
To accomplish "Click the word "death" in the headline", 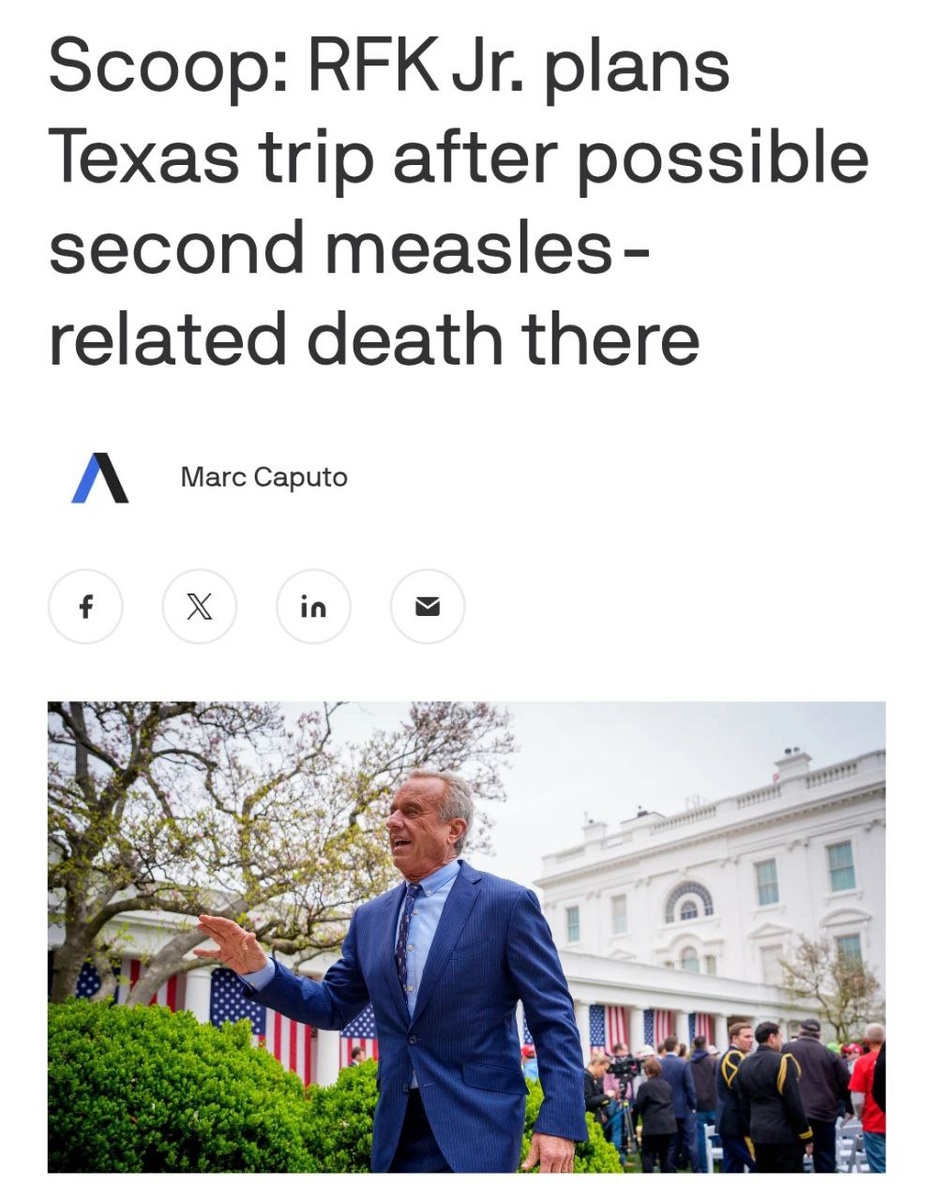I will click(x=405, y=337).
